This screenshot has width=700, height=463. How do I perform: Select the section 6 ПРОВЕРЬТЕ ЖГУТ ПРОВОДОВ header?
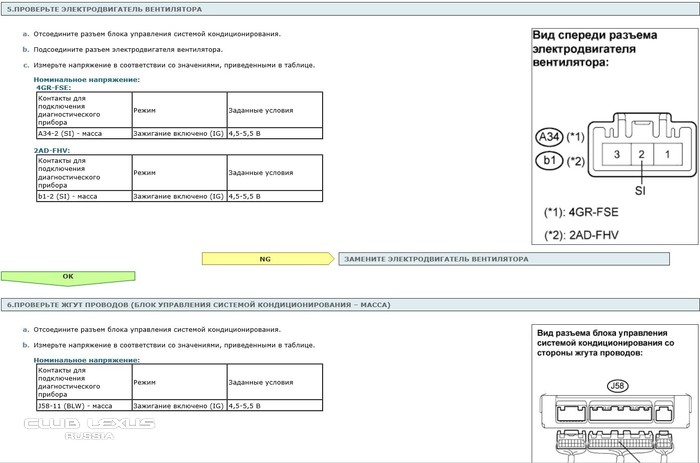198,304
